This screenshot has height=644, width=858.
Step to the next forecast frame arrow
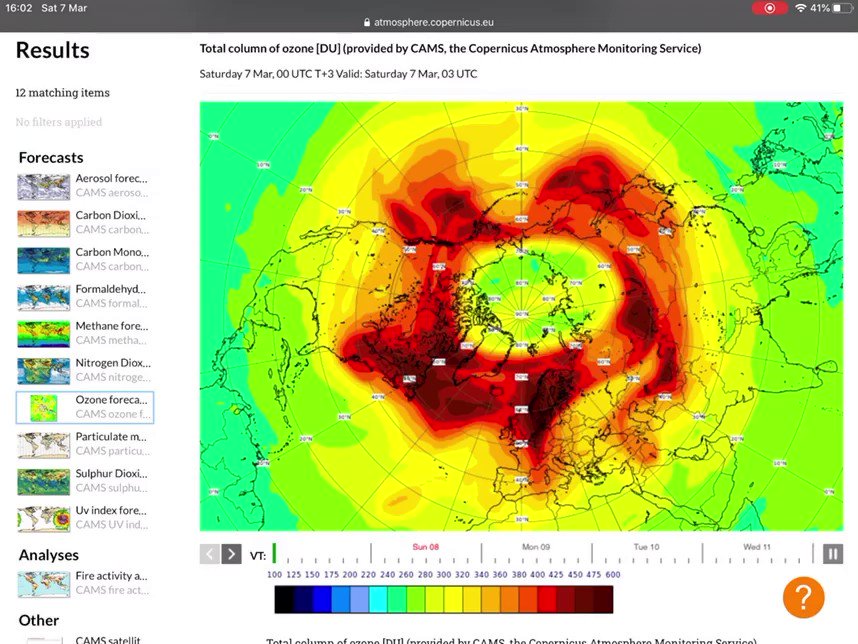coord(231,554)
